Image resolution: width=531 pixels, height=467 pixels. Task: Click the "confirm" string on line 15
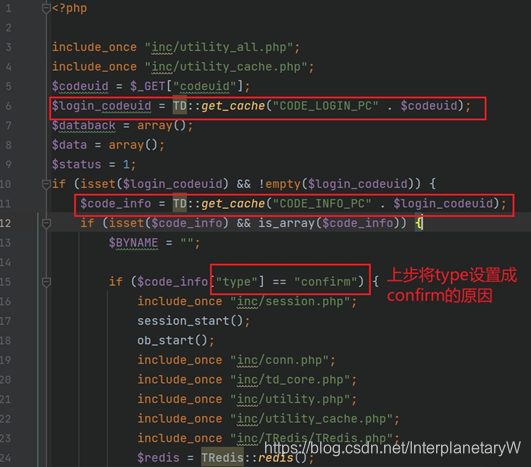pos(326,282)
